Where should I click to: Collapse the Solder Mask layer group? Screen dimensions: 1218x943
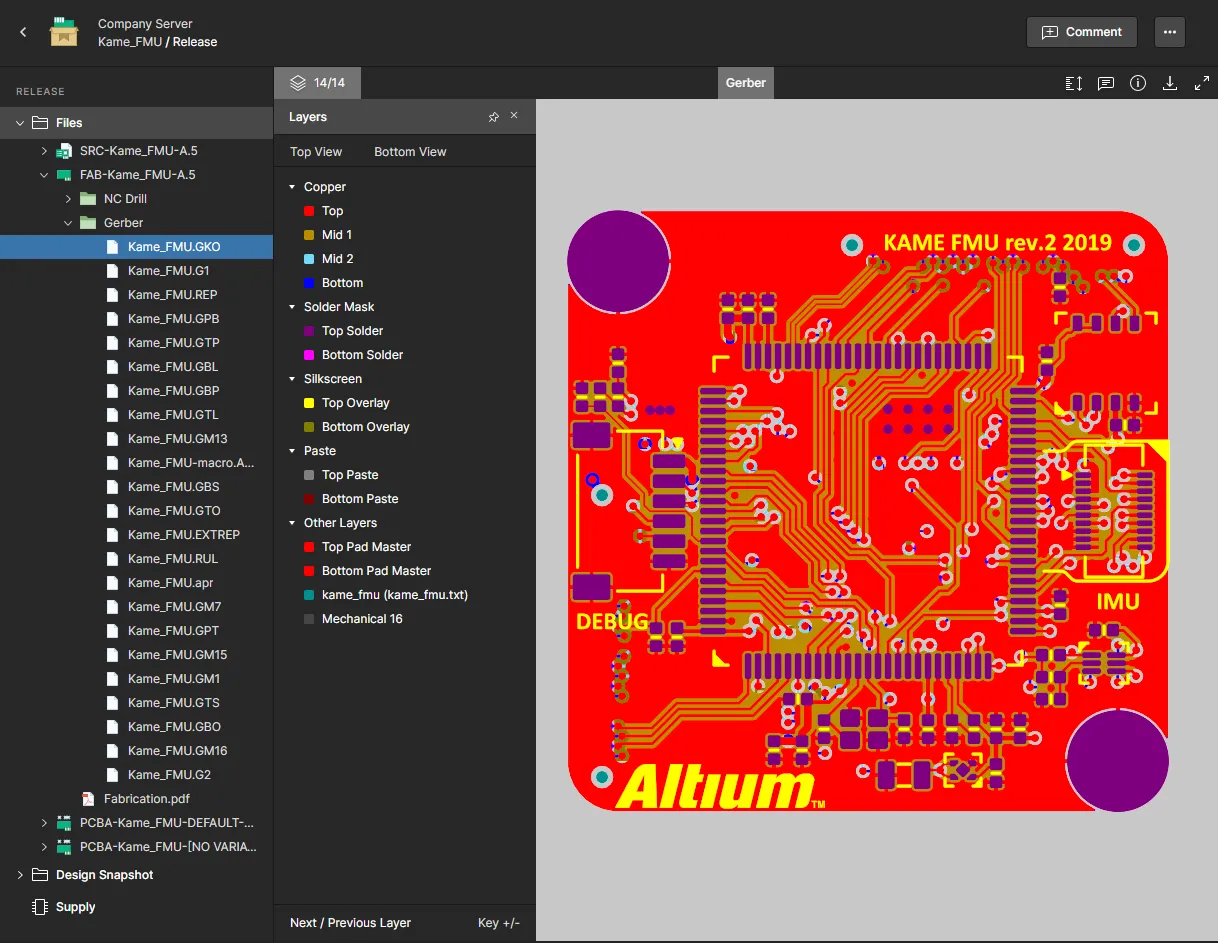tap(292, 307)
